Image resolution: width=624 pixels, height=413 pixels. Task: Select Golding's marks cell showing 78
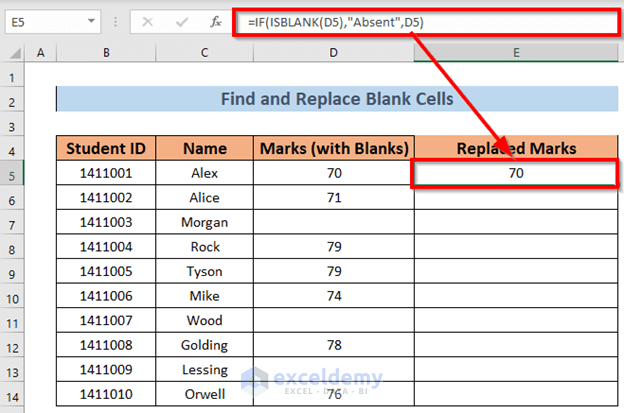(x=334, y=345)
